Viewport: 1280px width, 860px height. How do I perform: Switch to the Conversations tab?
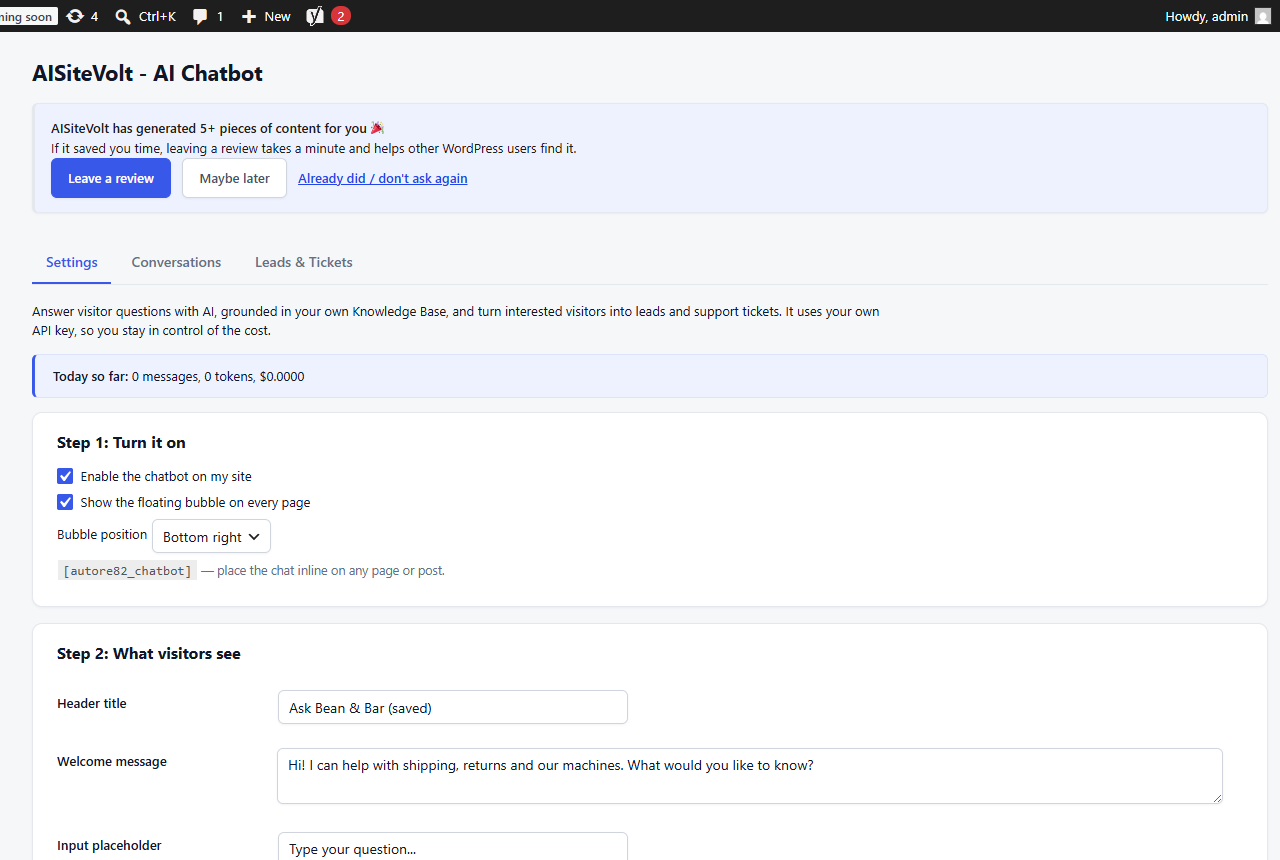coord(176,262)
